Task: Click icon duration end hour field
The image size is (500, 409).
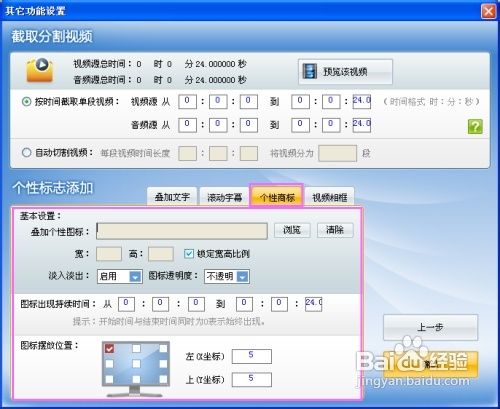Action: tap(244, 304)
